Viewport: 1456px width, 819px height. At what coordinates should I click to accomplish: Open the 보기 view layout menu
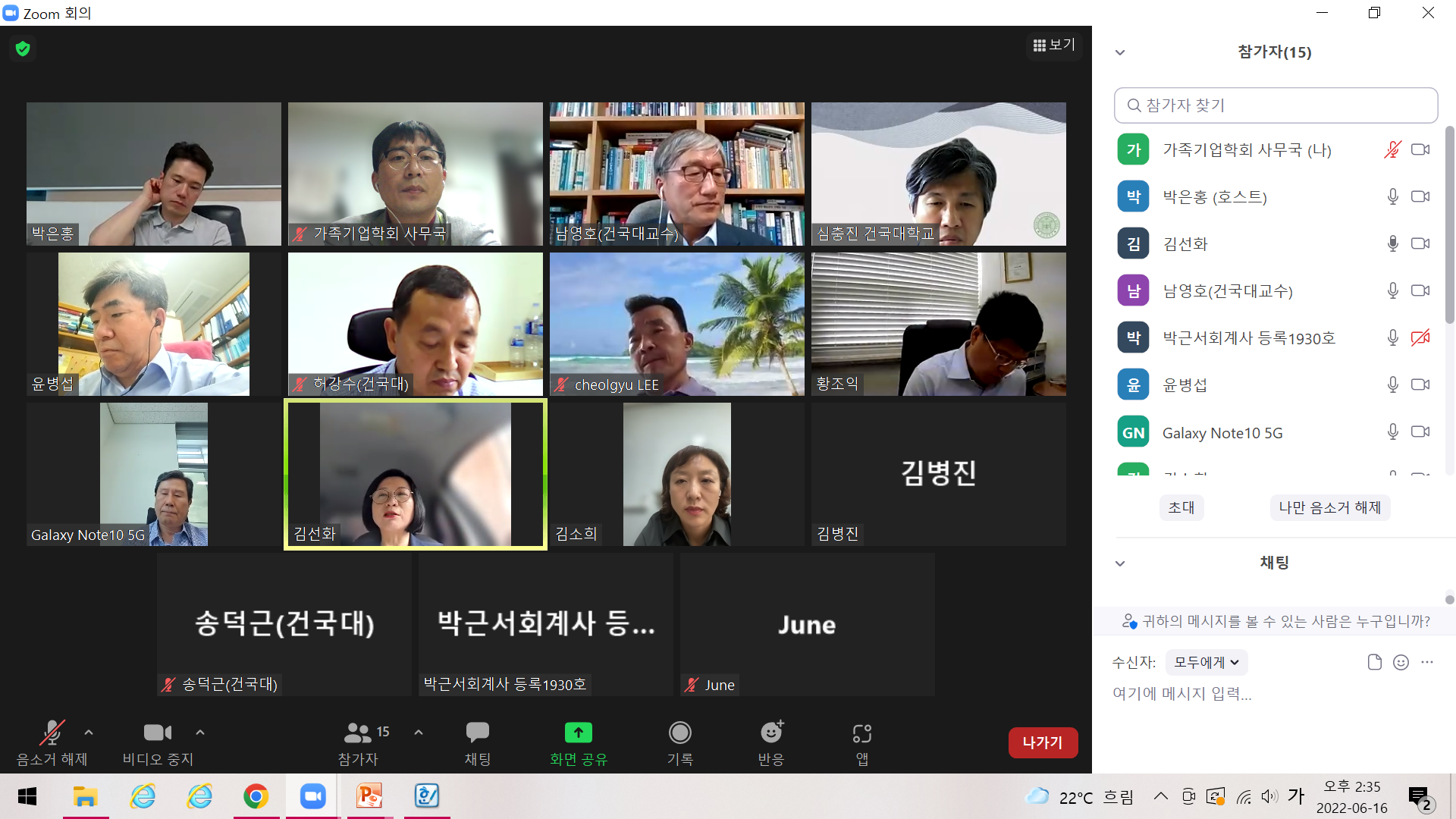[1054, 45]
